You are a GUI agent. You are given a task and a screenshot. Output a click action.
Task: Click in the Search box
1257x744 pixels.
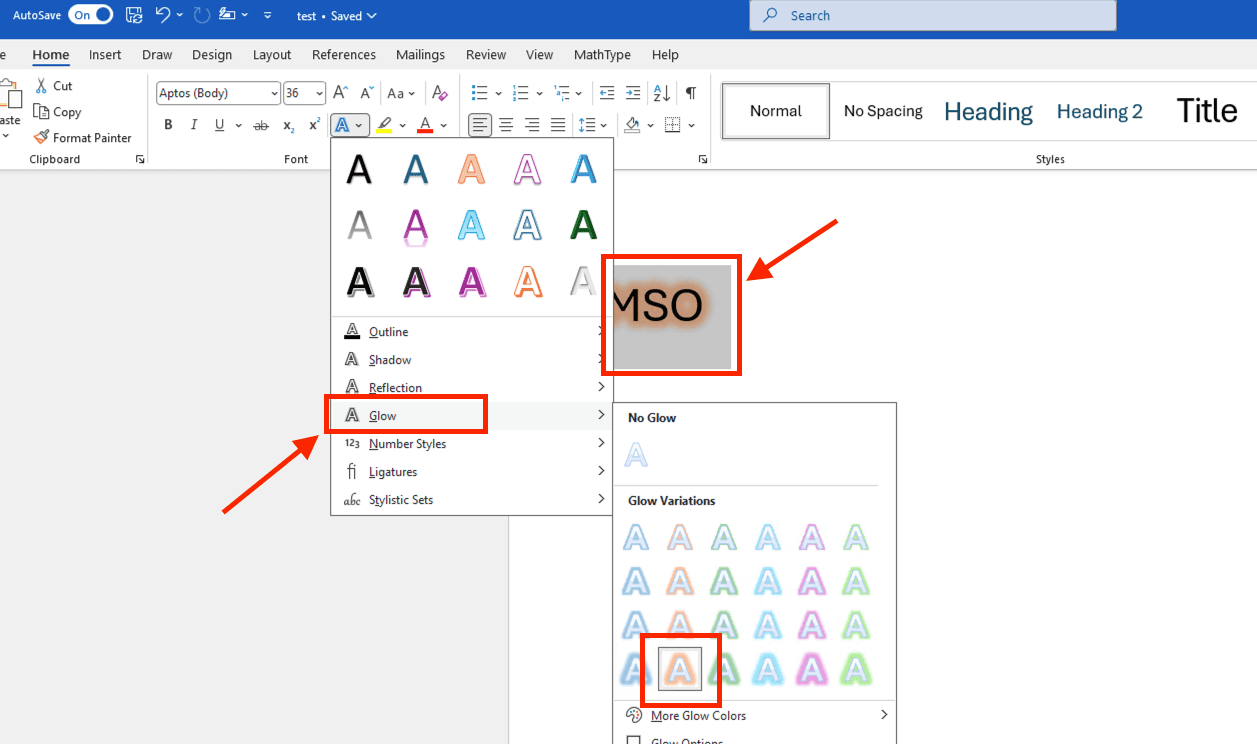[x=932, y=15]
